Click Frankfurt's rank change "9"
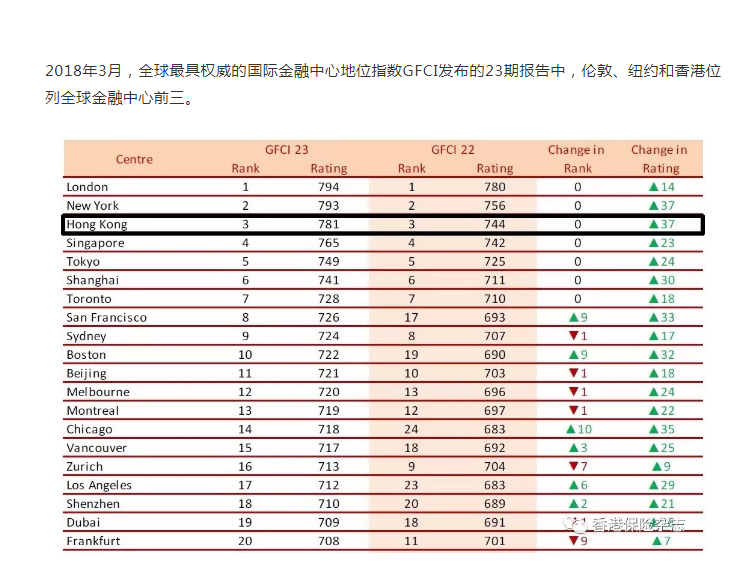This screenshot has height=565, width=752. [x=578, y=541]
